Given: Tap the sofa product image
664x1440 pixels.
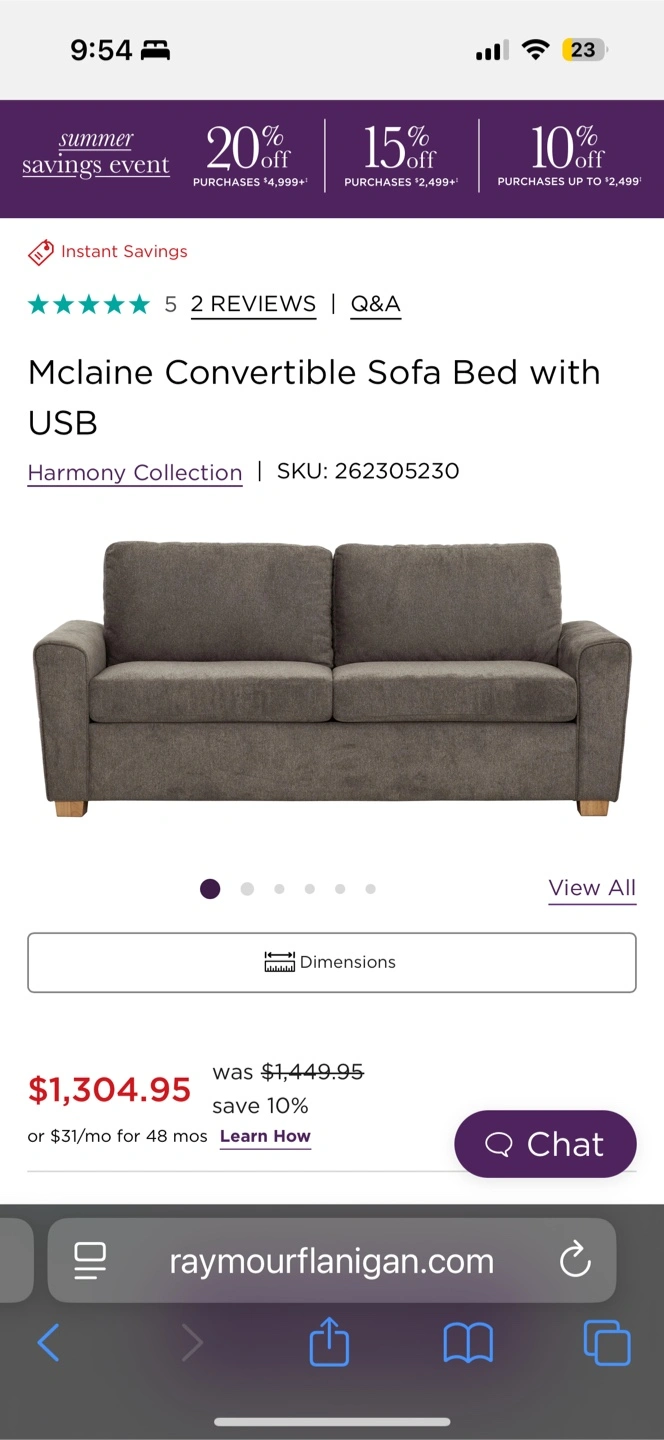Looking at the screenshot, I should (332, 680).
